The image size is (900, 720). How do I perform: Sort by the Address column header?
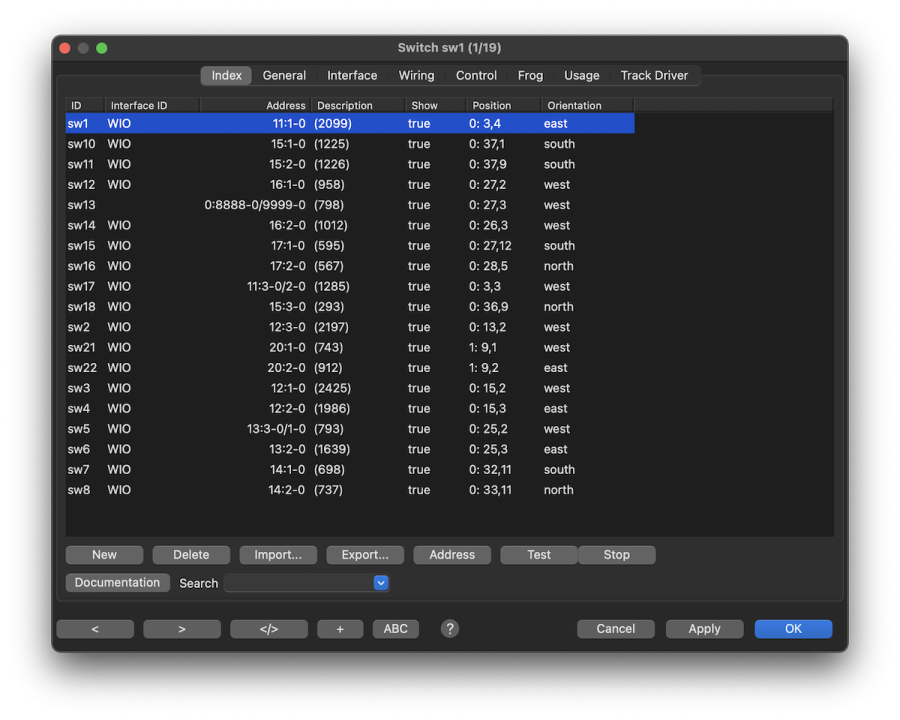click(x=256, y=105)
